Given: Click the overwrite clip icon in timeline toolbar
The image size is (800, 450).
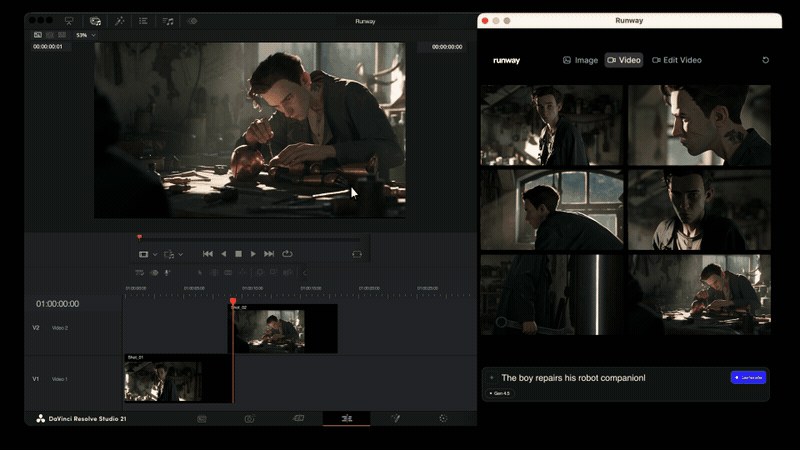Looking at the screenshot, I should tap(274, 273).
